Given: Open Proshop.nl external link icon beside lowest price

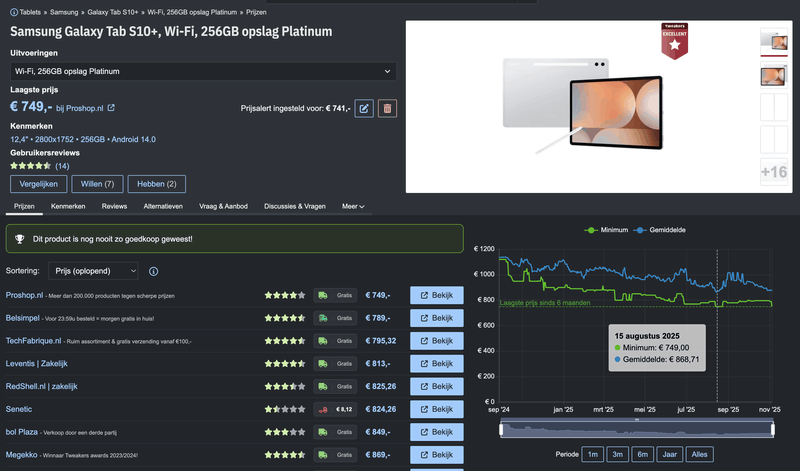Looking at the screenshot, I should click(111, 108).
